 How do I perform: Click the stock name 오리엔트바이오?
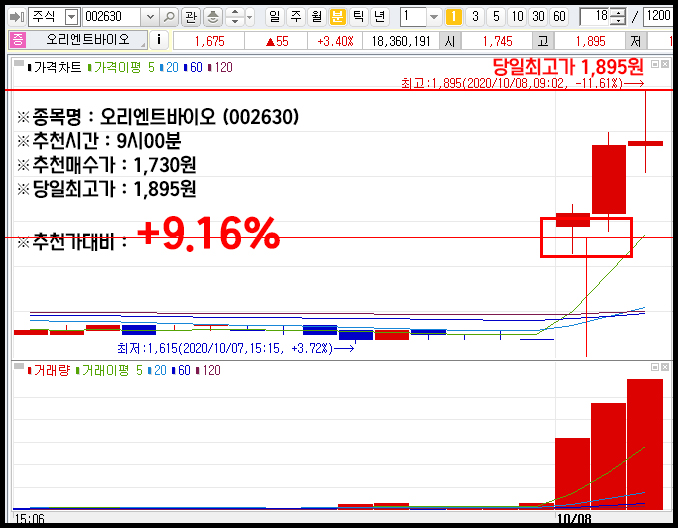(88, 40)
